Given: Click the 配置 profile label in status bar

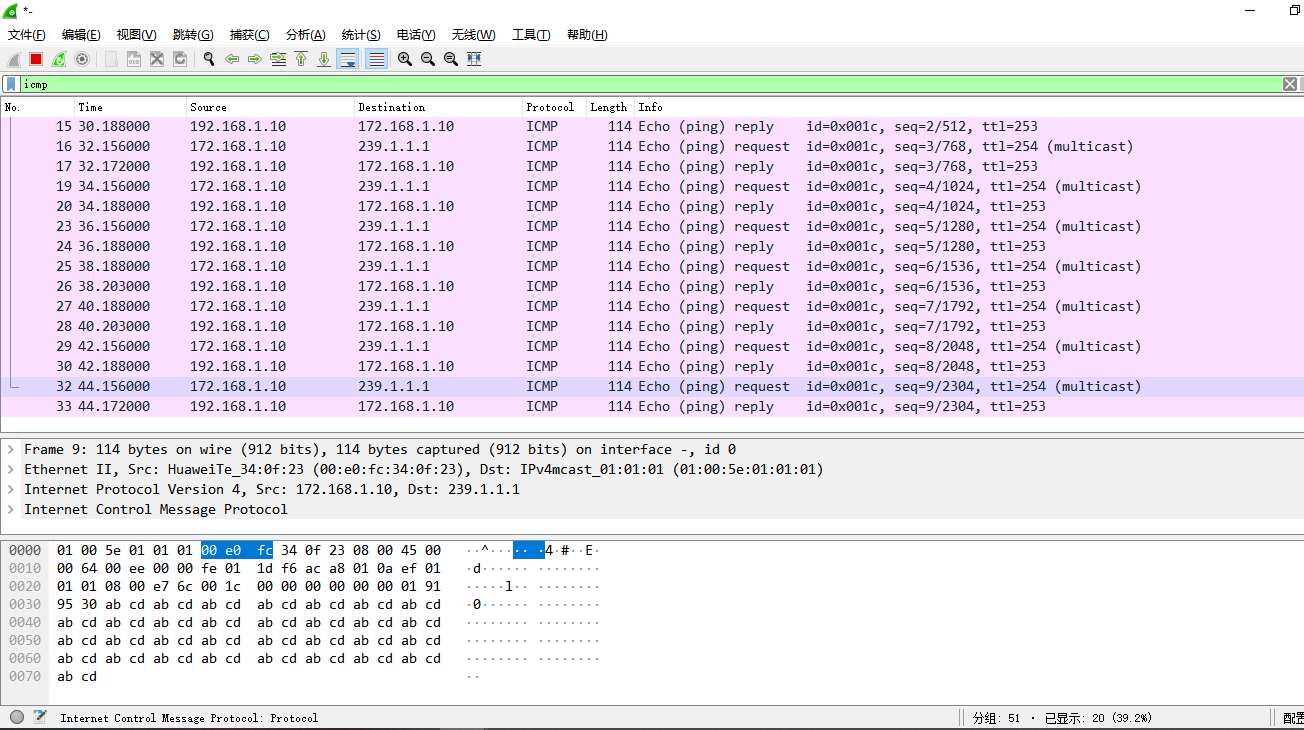Looking at the screenshot, I should click(1293, 718).
